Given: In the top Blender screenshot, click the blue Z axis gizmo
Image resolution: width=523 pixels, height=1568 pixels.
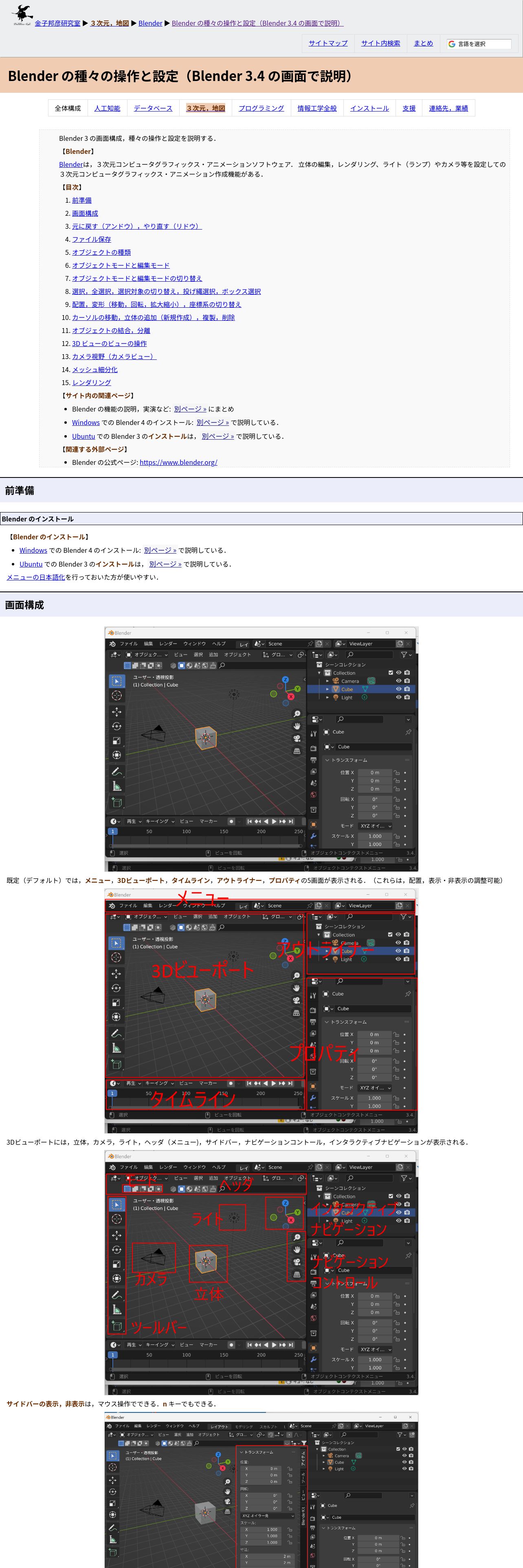Looking at the screenshot, I should point(285,679).
